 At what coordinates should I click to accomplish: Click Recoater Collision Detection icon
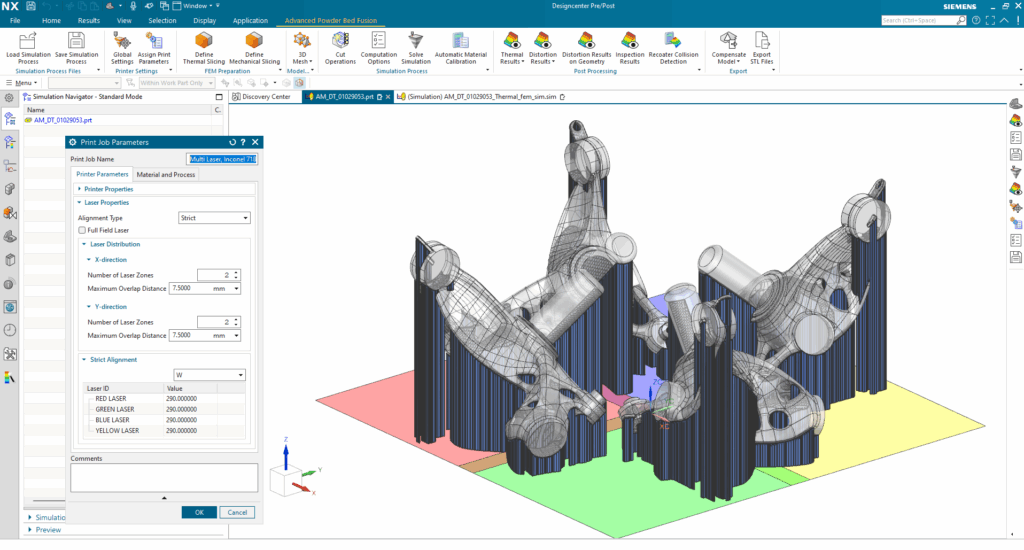click(673, 40)
